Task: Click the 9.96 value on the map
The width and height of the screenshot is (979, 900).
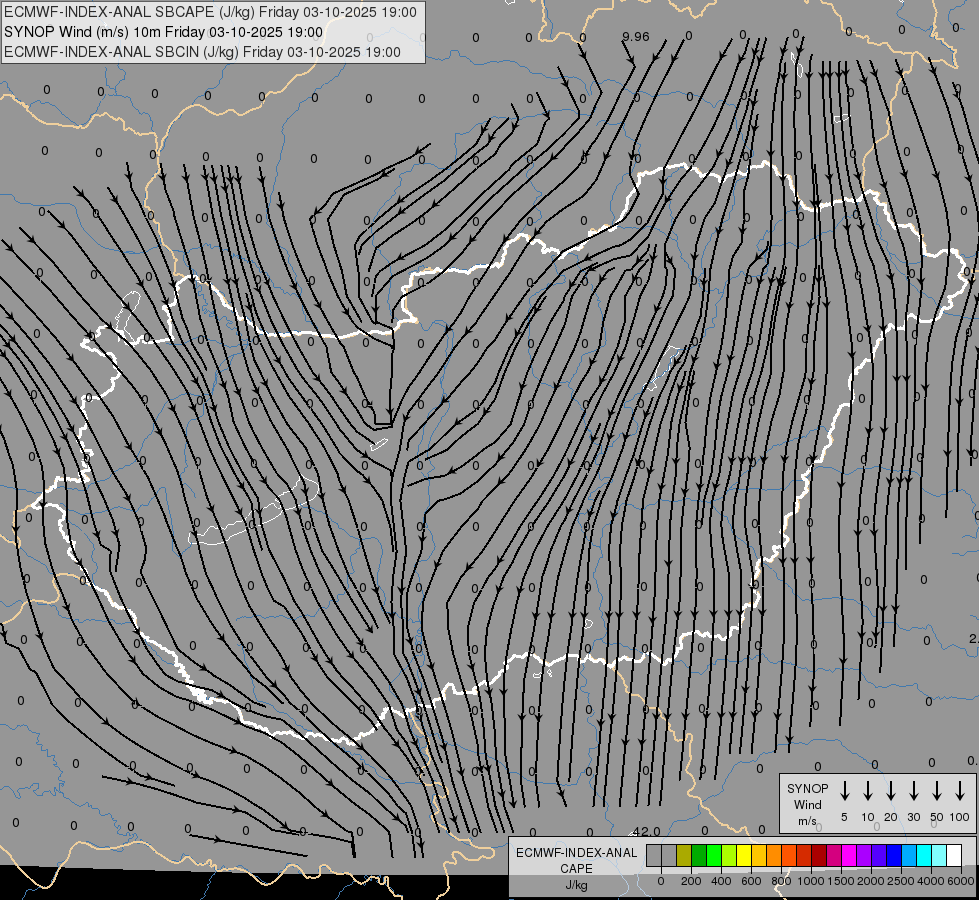Action: (635, 37)
